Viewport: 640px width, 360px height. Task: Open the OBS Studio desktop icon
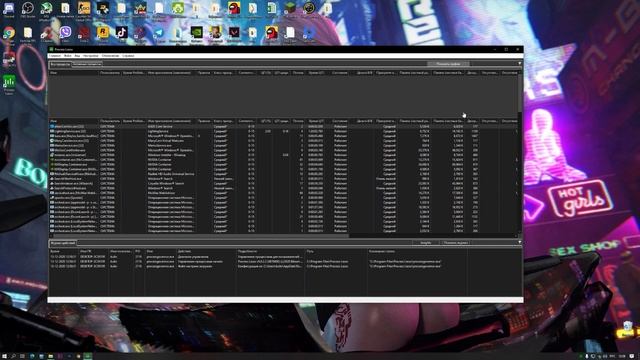27,9
